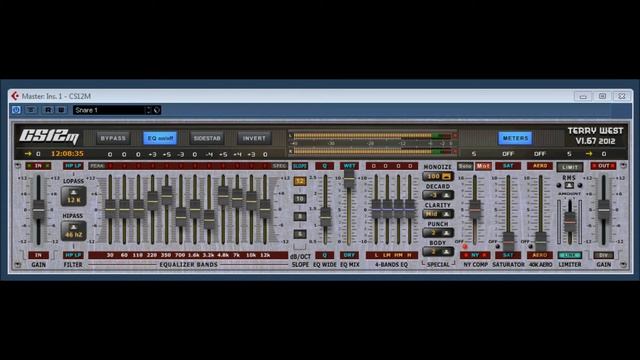Screen dimensions: 640x360
Task: Click the DRY label below EQ Mix
Action: click(x=349, y=255)
